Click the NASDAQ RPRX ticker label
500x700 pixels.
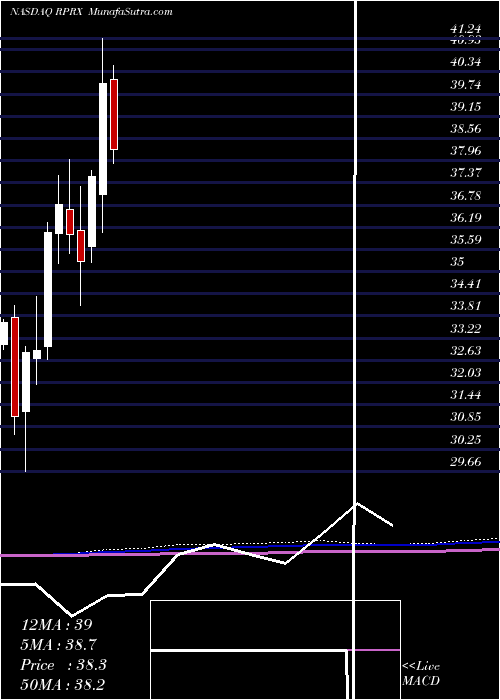tap(46, 12)
